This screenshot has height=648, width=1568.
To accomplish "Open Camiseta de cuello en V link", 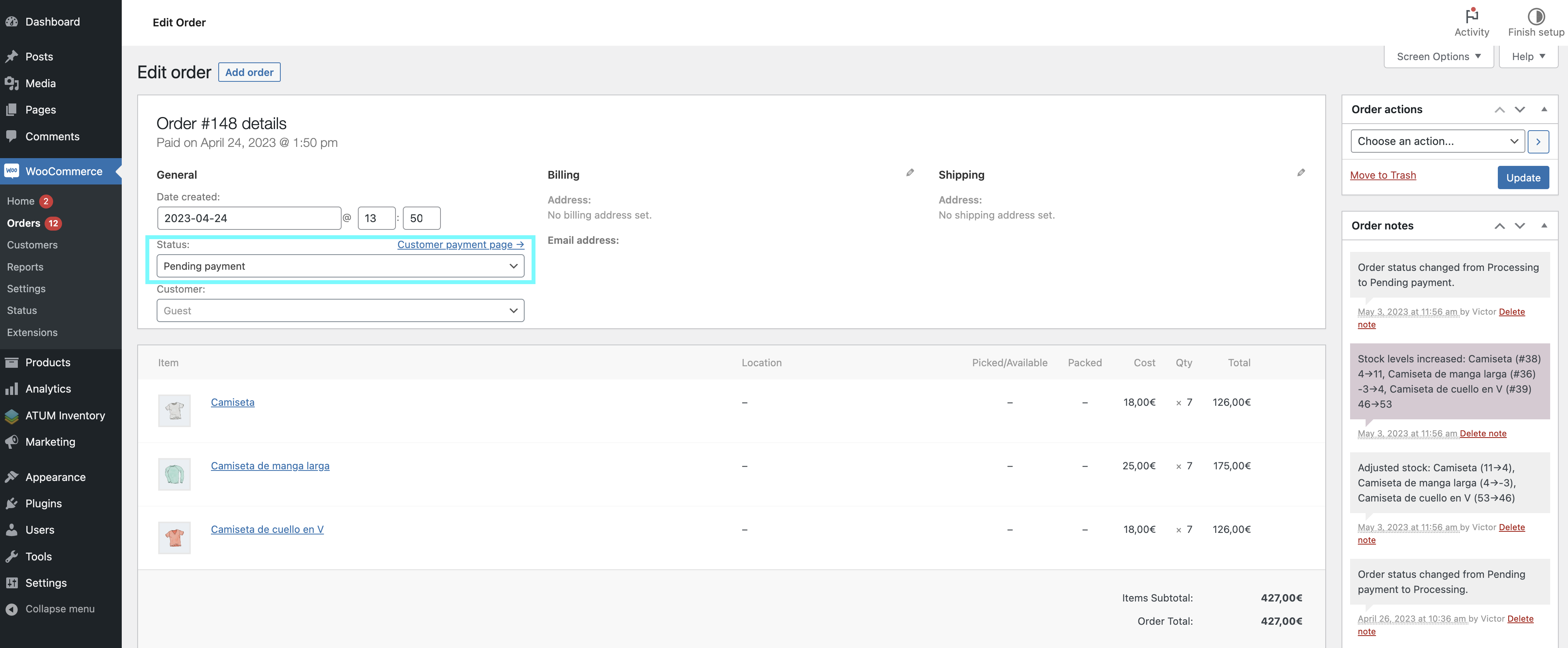I will (x=267, y=529).
